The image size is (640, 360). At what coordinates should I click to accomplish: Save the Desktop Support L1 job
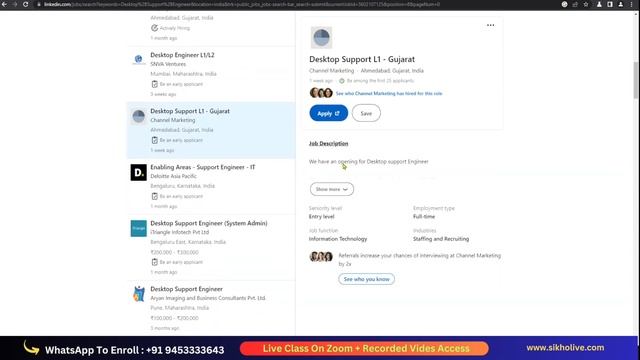pyautogui.click(x=366, y=113)
